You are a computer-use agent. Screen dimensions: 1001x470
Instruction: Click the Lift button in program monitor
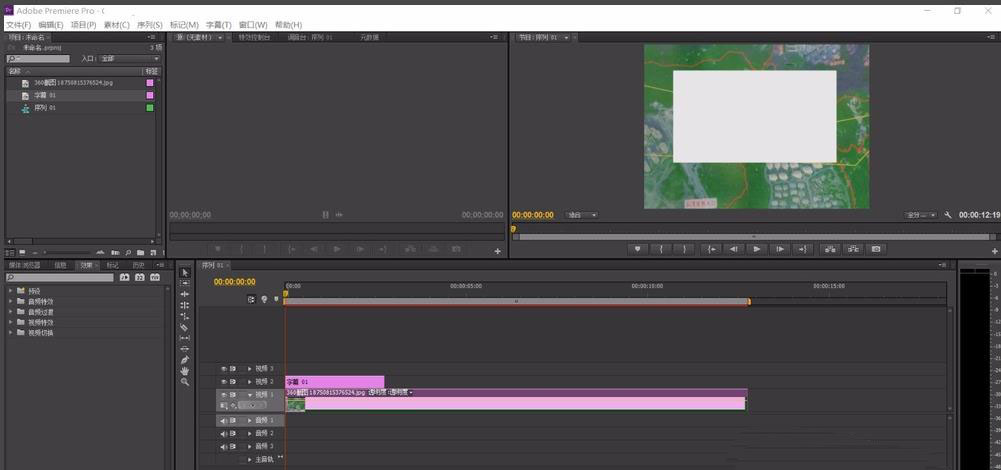(830, 249)
